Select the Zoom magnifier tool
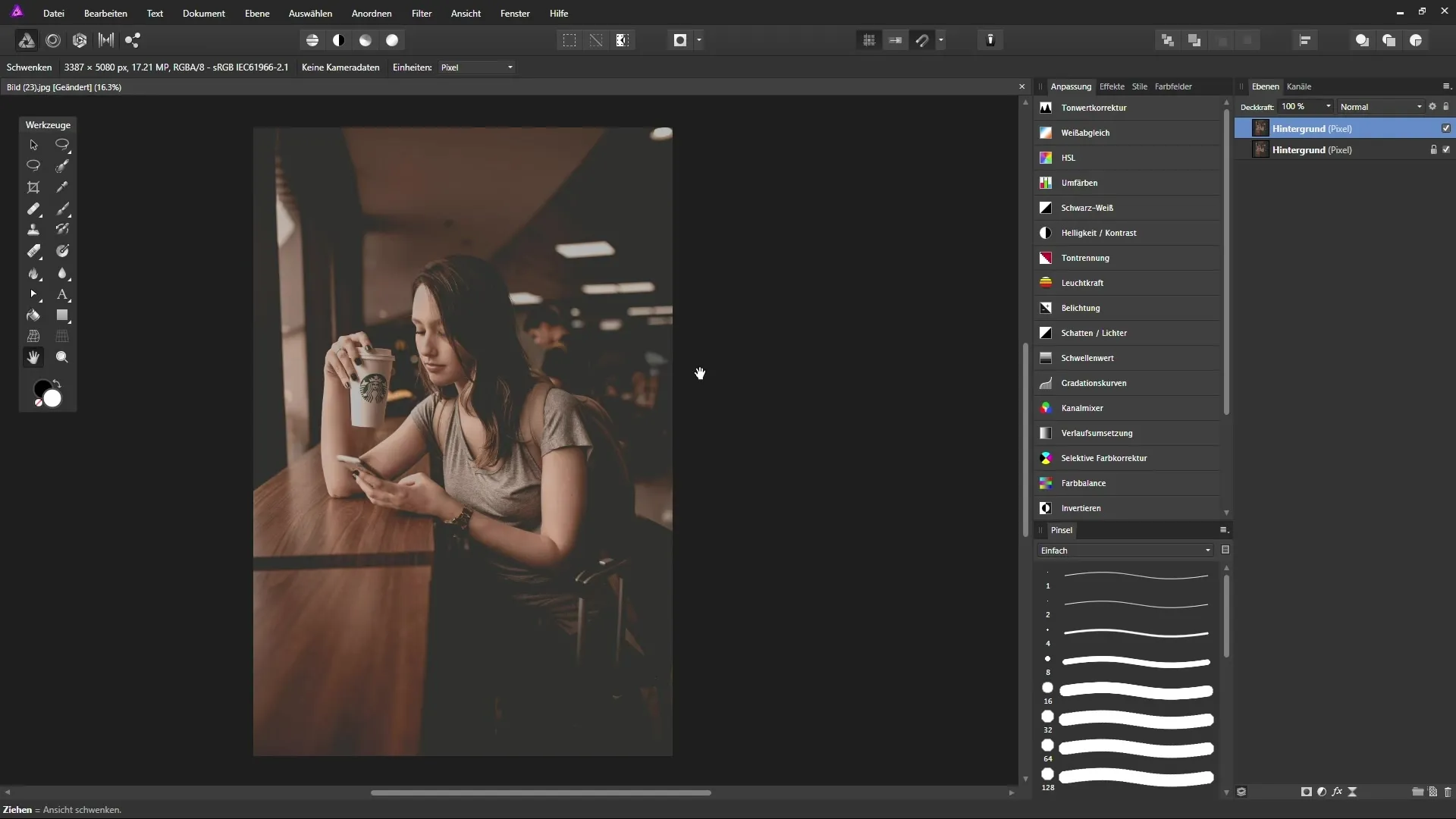This screenshot has height=819, width=1456. tap(62, 357)
